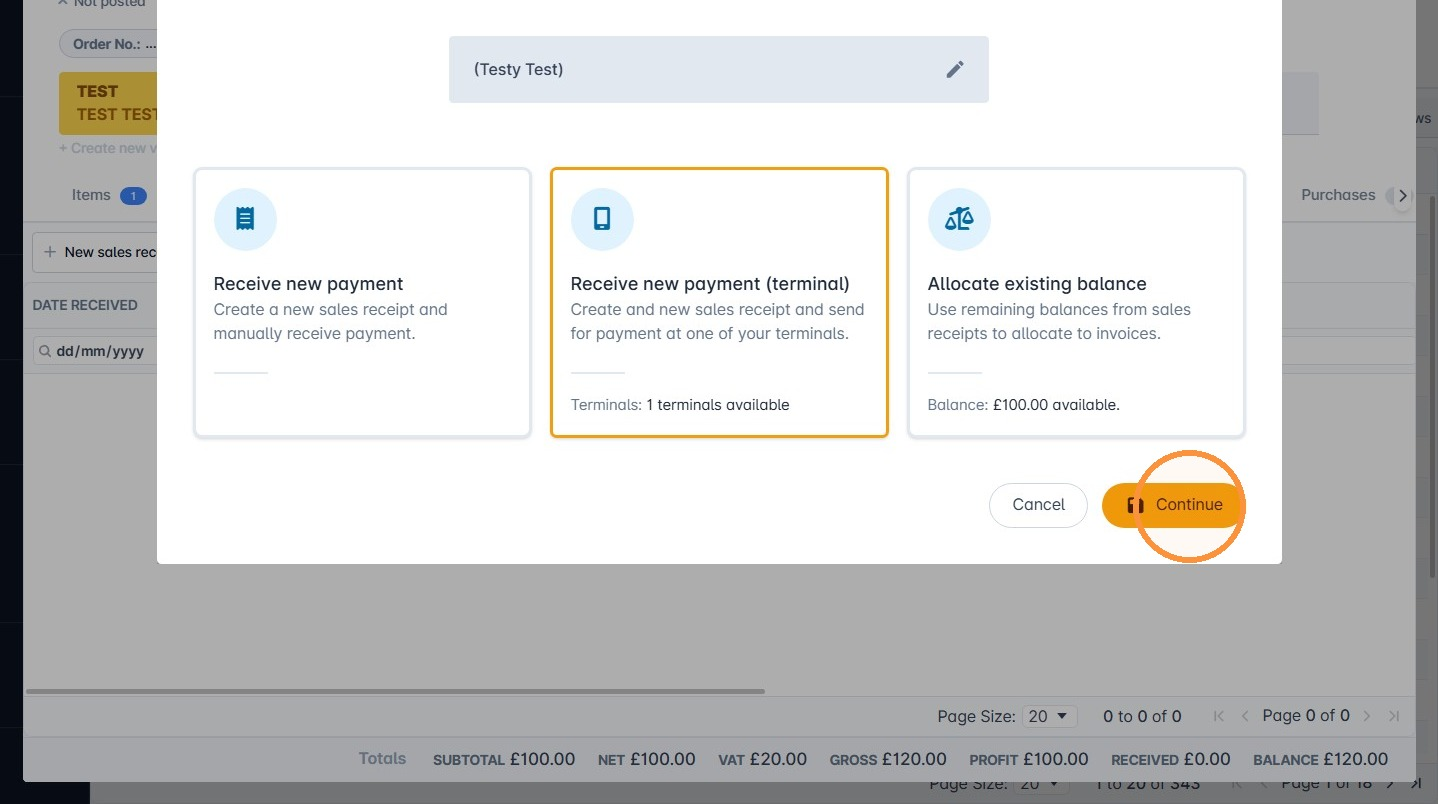
Task: Click the VAT £20.00 total
Action: pos(762,759)
